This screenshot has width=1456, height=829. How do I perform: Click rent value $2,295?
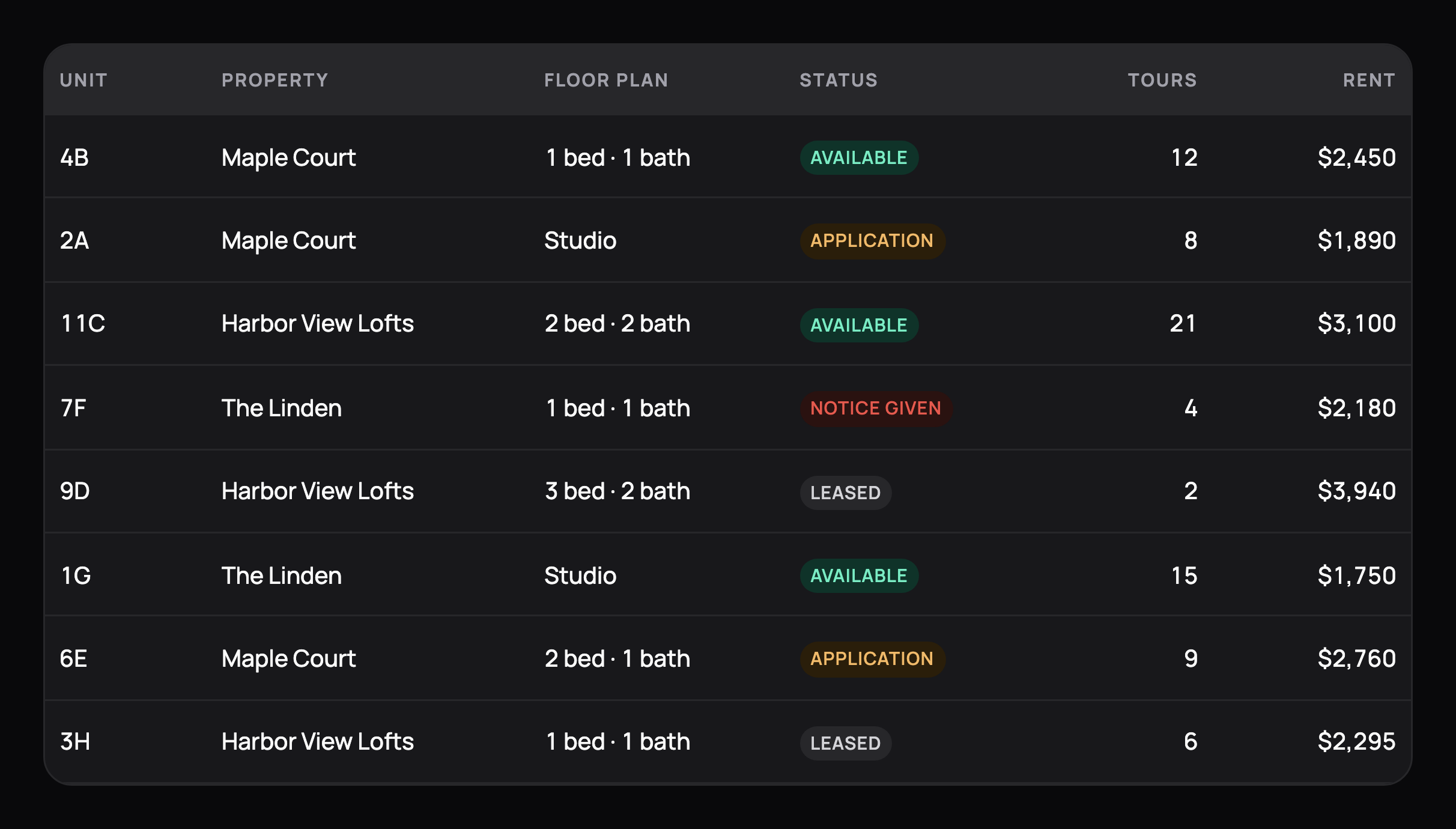coord(1356,741)
